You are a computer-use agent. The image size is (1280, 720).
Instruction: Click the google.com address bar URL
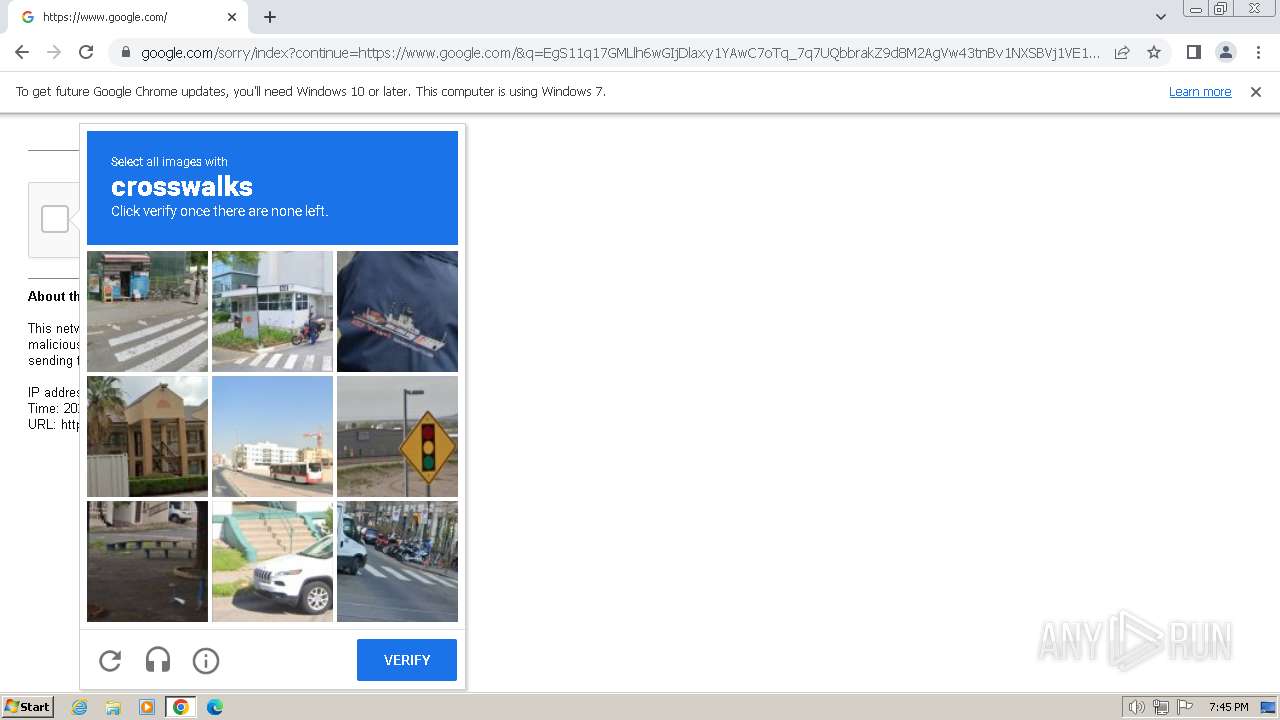click(x=620, y=53)
